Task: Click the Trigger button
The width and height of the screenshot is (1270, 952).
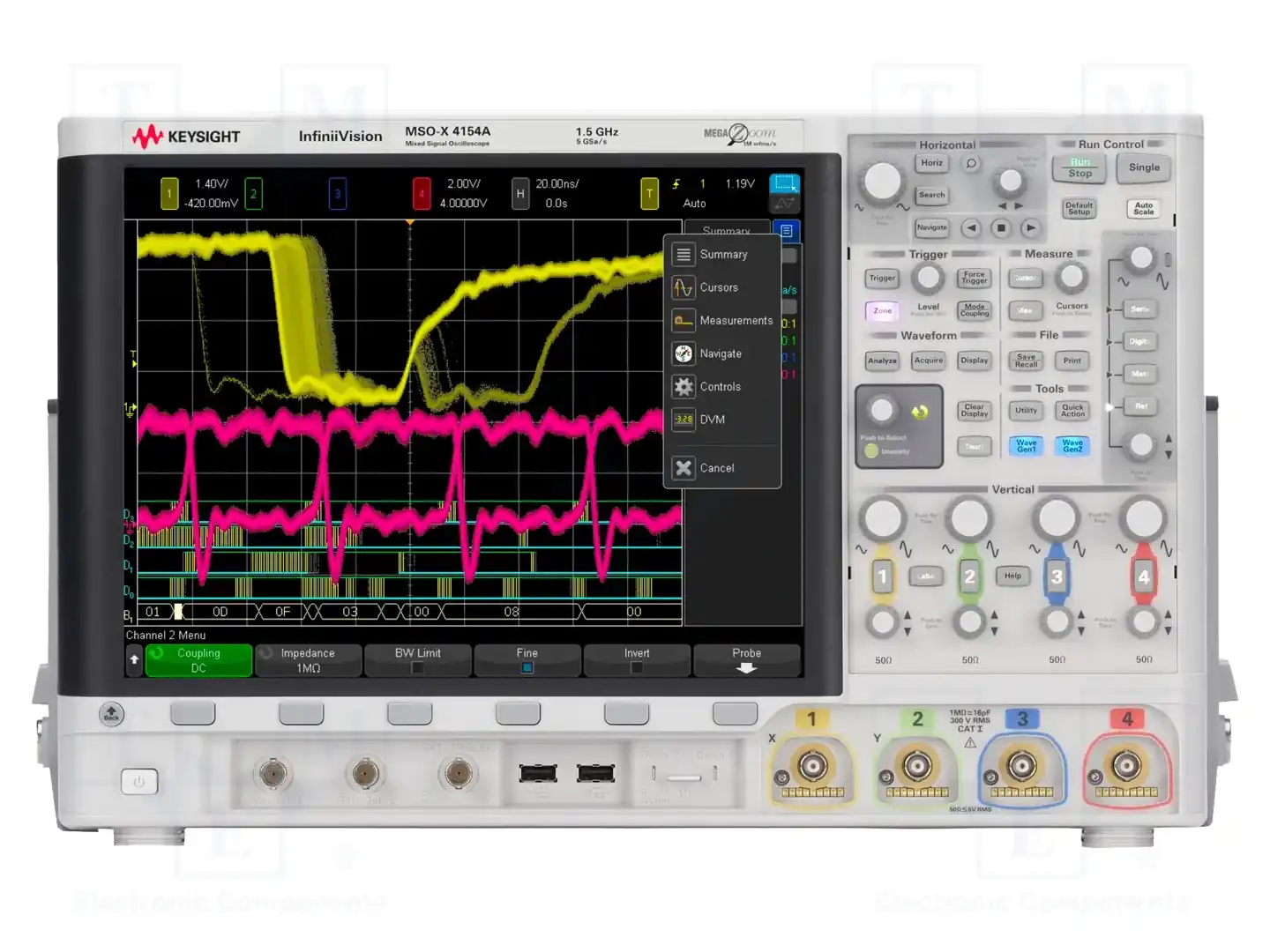Action: [x=882, y=279]
